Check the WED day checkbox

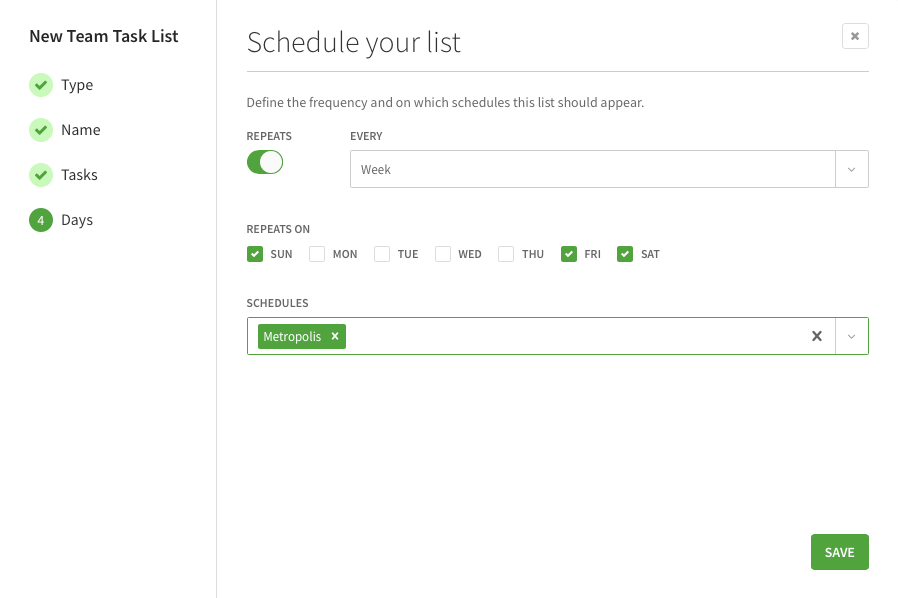(443, 254)
